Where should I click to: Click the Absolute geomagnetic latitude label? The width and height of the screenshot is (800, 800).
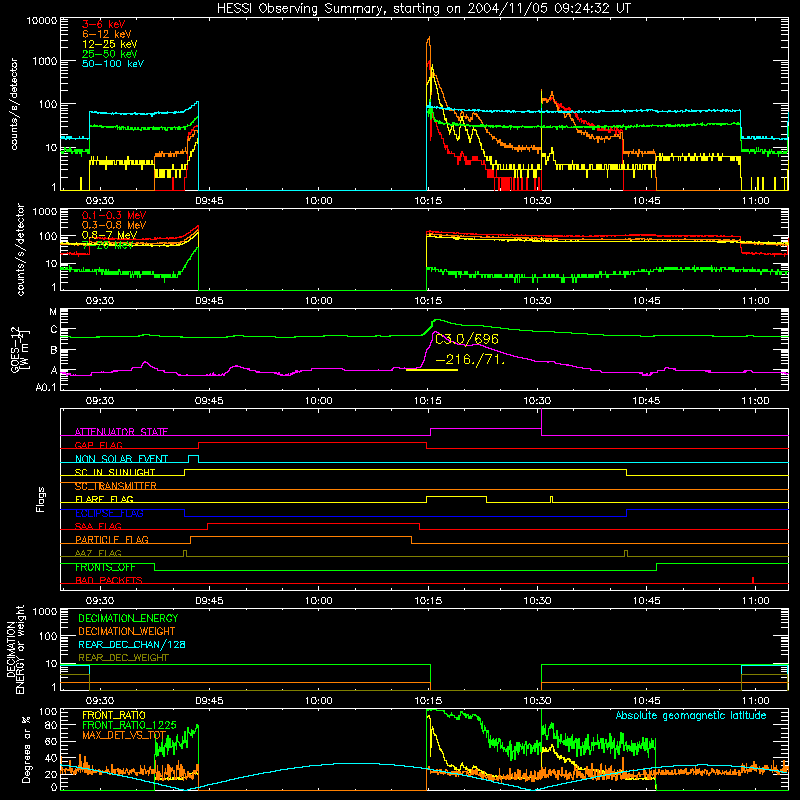691,716
